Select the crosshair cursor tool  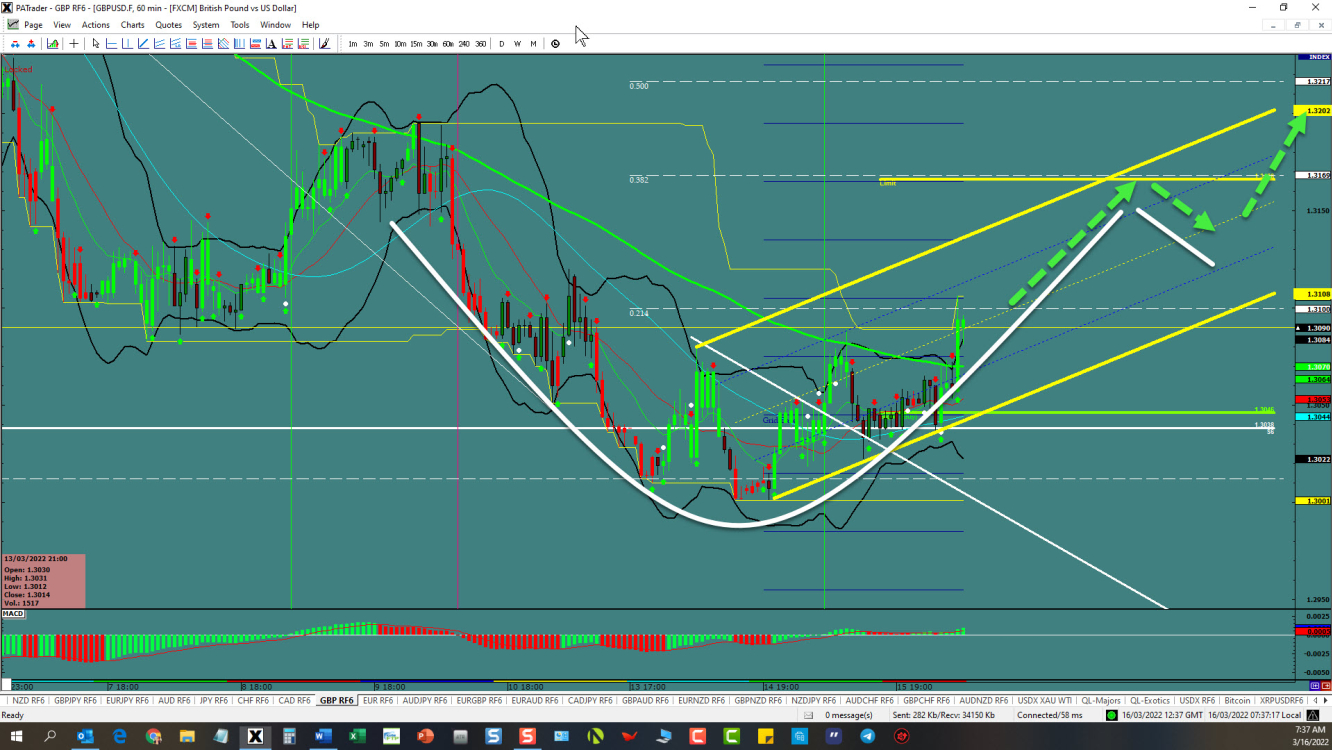point(74,44)
